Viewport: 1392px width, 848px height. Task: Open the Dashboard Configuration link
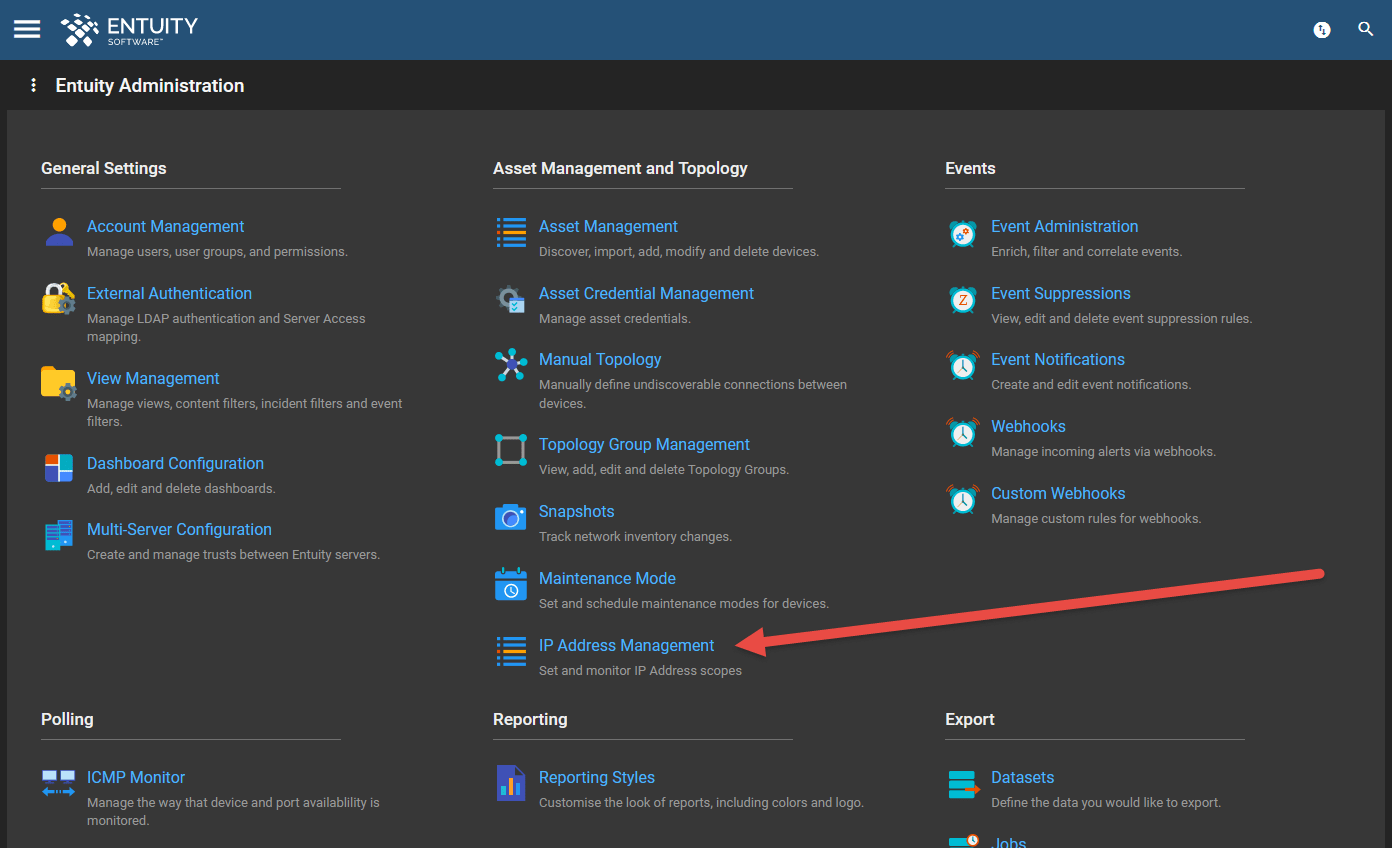[175, 464]
